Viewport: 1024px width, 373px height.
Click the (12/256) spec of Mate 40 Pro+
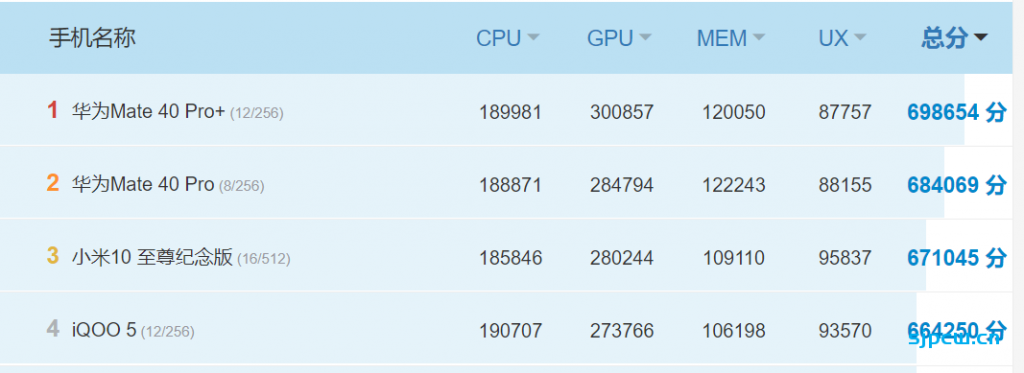pyautogui.click(x=257, y=114)
